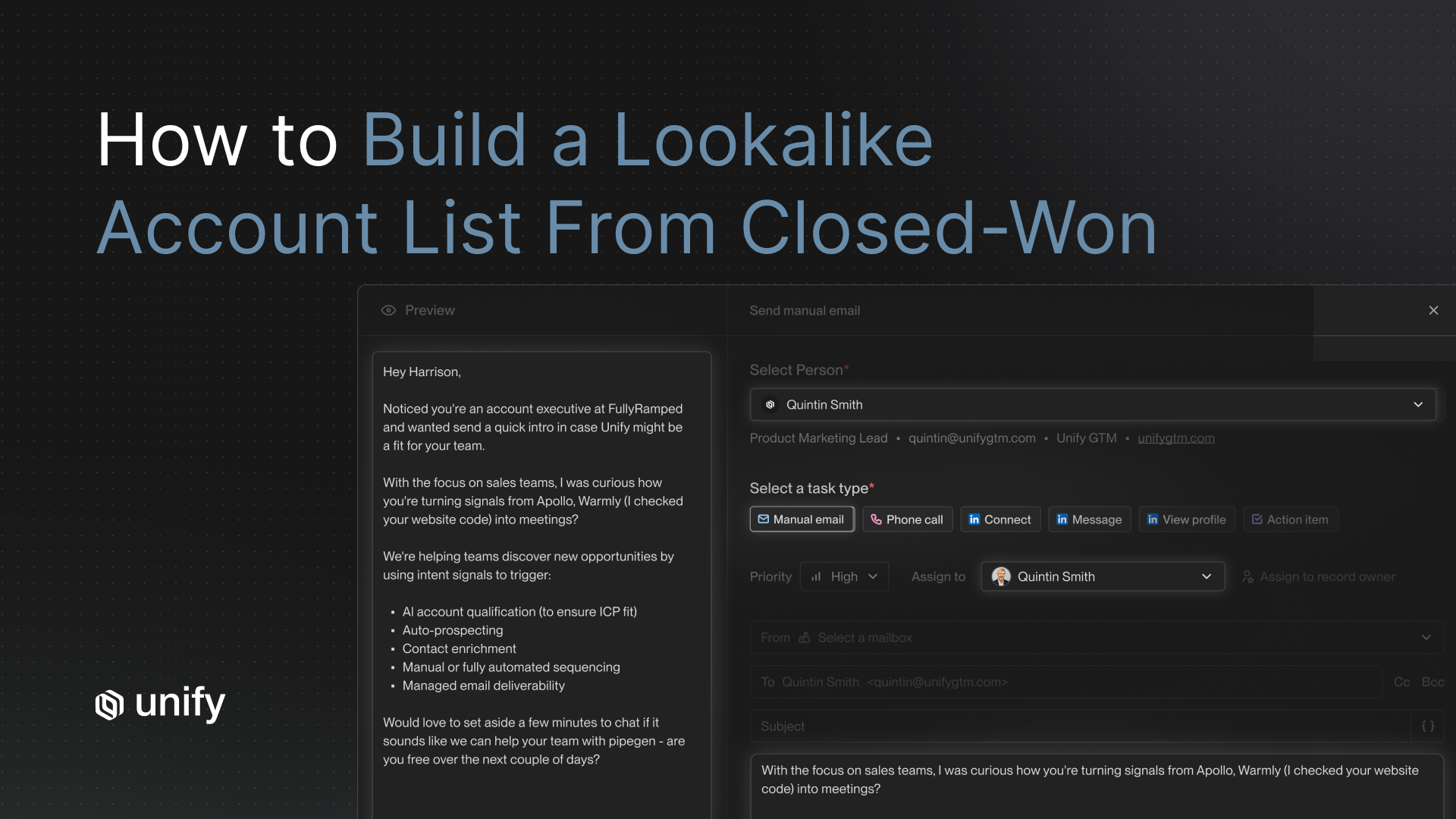Click the phone icon on Phone call
The image size is (1456, 819).
tap(876, 519)
